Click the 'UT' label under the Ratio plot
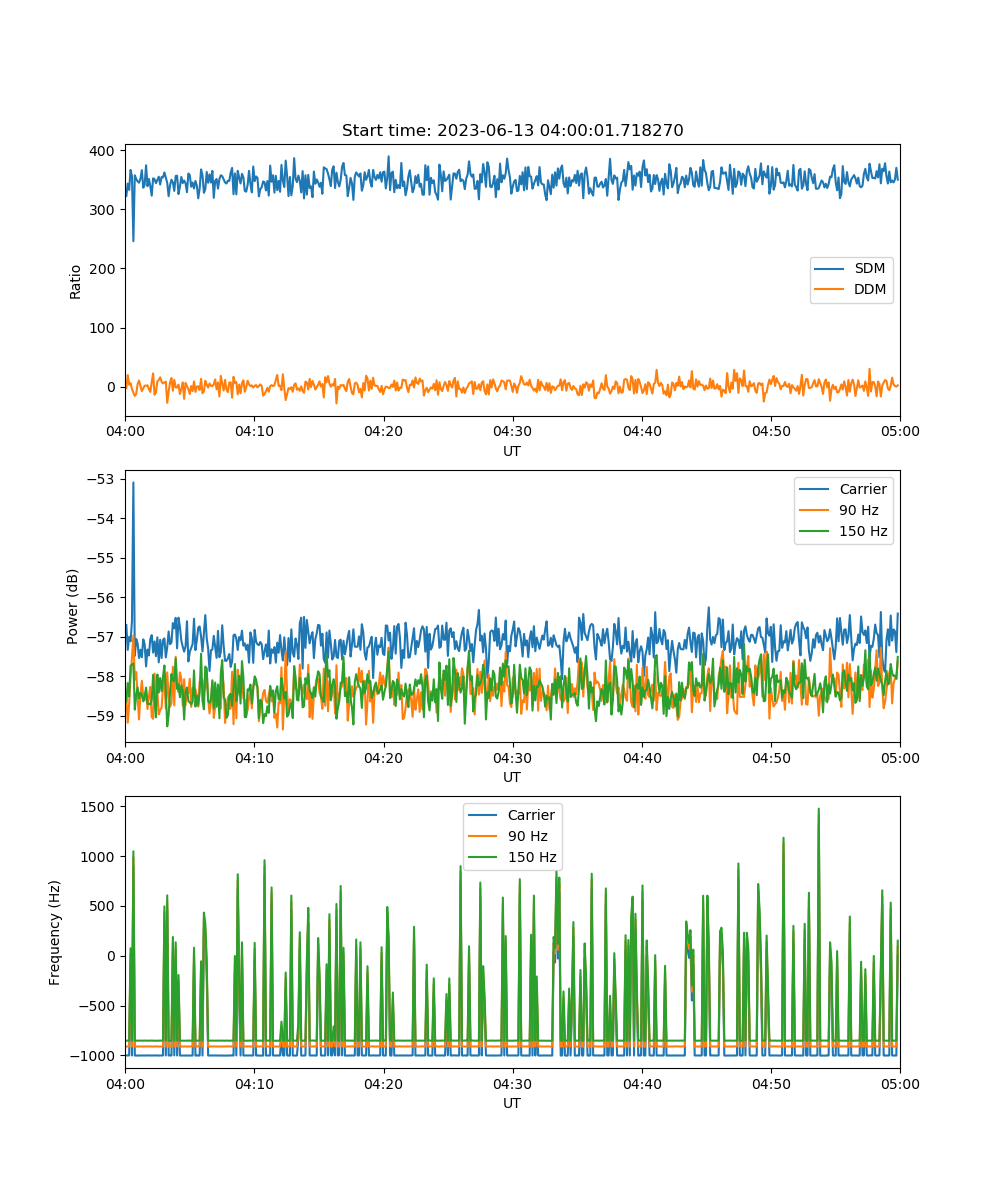The height and width of the screenshot is (1200, 1000). [x=512, y=451]
